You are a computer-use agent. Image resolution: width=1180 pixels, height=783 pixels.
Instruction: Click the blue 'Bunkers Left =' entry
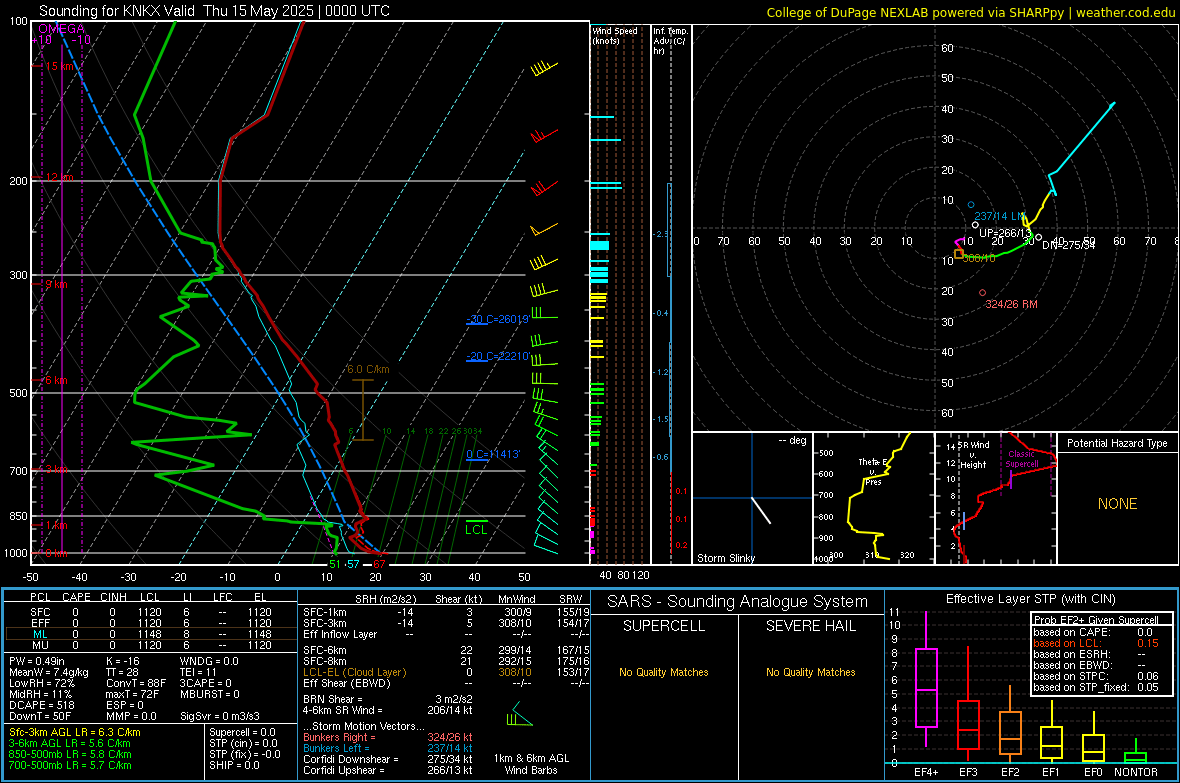pyautogui.click(x=388, y=748)
